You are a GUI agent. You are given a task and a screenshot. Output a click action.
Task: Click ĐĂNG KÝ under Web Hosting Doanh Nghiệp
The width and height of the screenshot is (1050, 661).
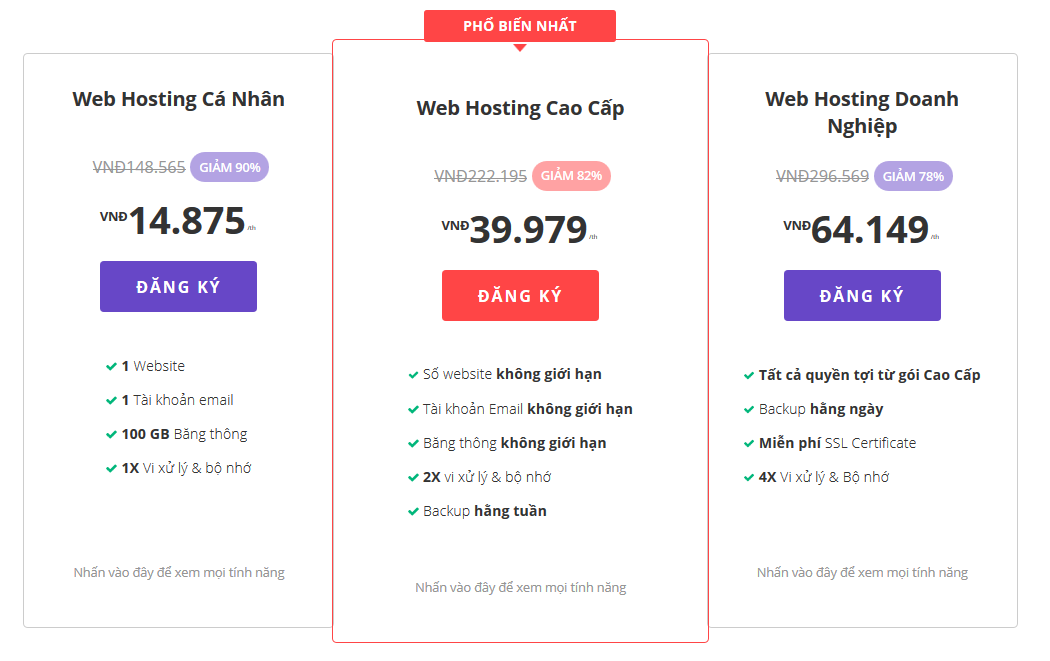click(x=862, y=296)
